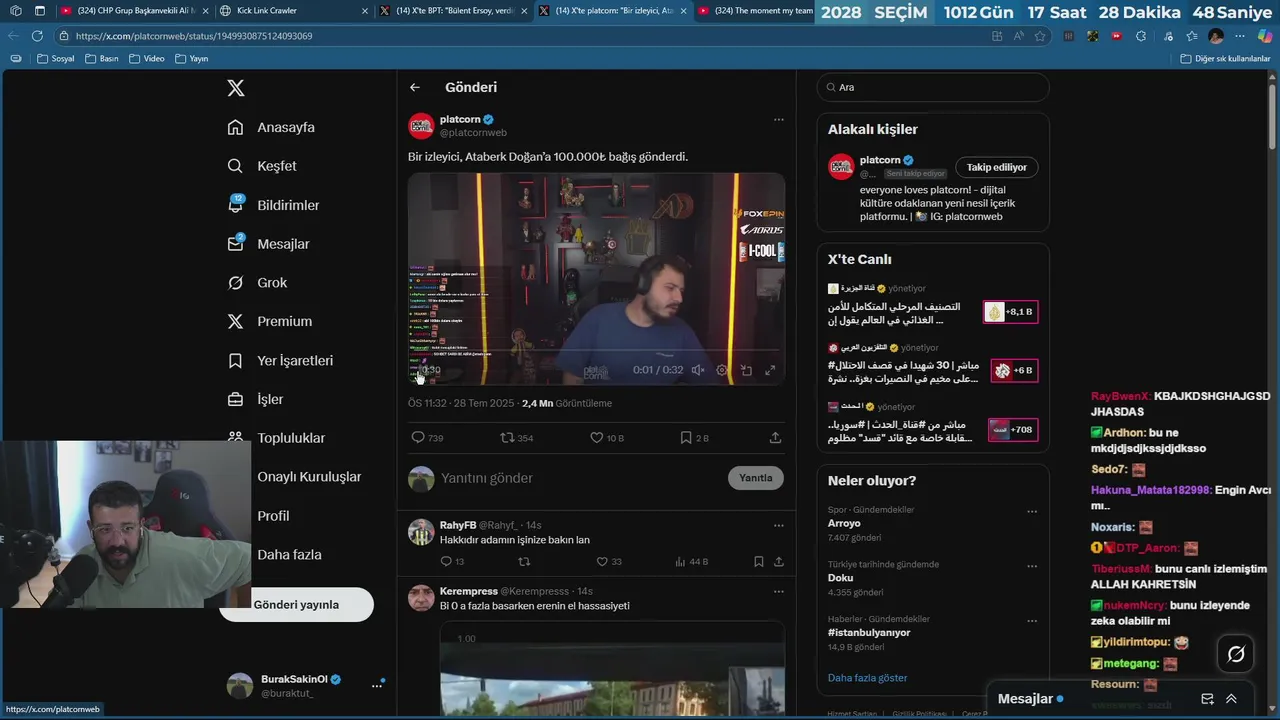
Task: Repost the platcorn post (354)
Action: click(517, 438)
